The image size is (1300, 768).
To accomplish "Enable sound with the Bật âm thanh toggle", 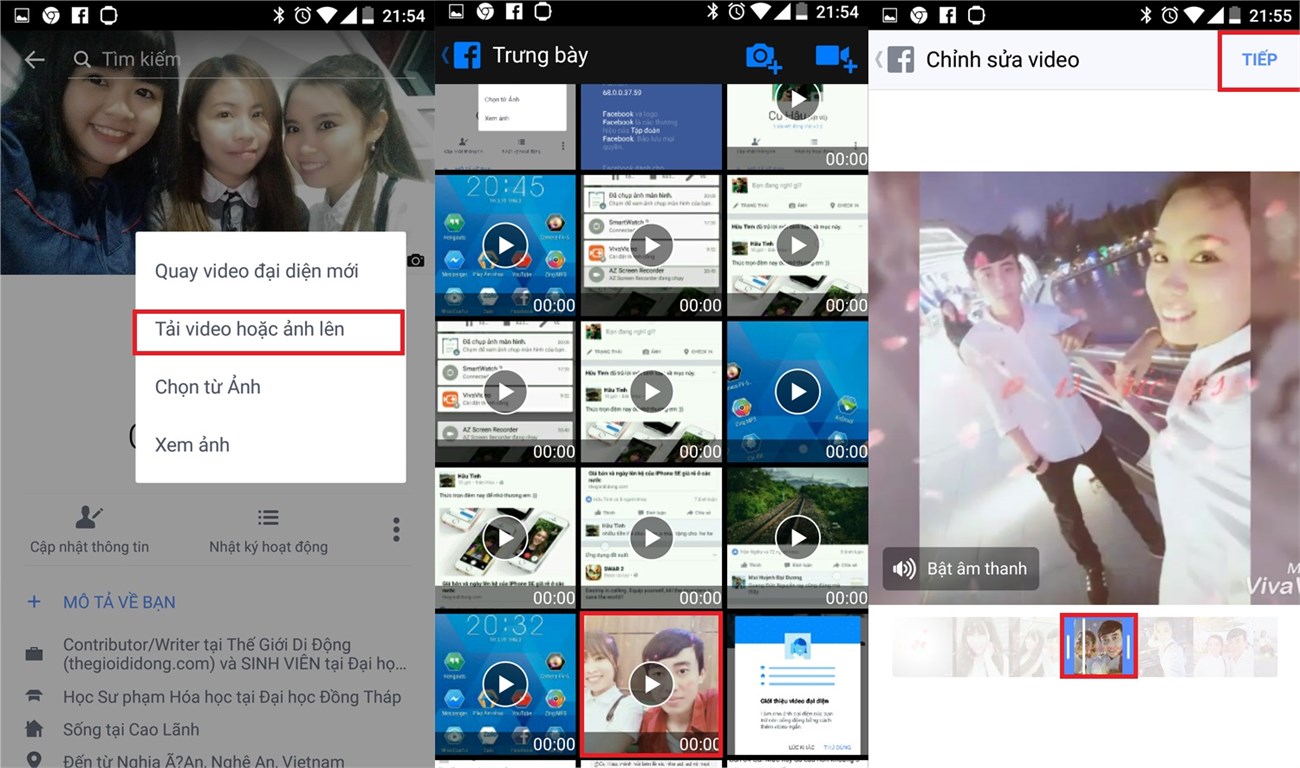I will tap(960, 568).
